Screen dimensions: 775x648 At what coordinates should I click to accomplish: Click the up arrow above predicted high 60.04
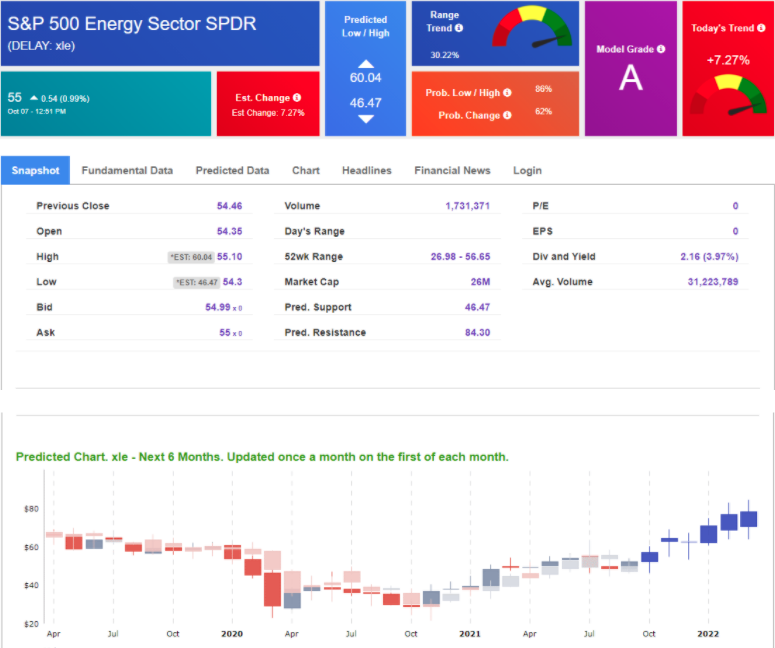(366, 64)
